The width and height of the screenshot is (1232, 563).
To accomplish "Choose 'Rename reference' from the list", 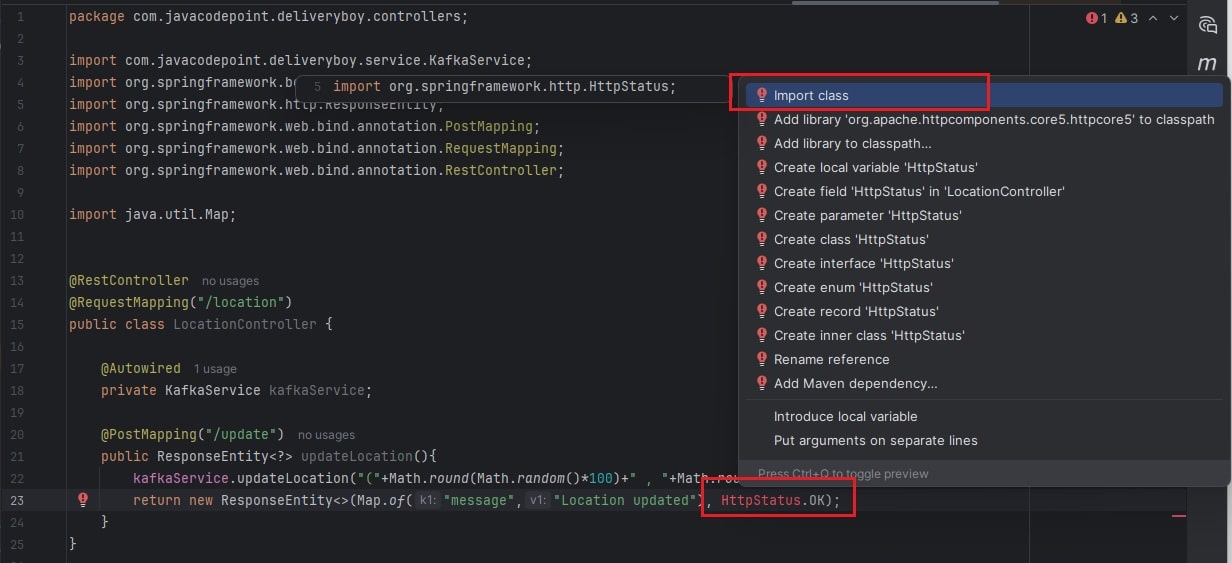I will coord(831,359).
